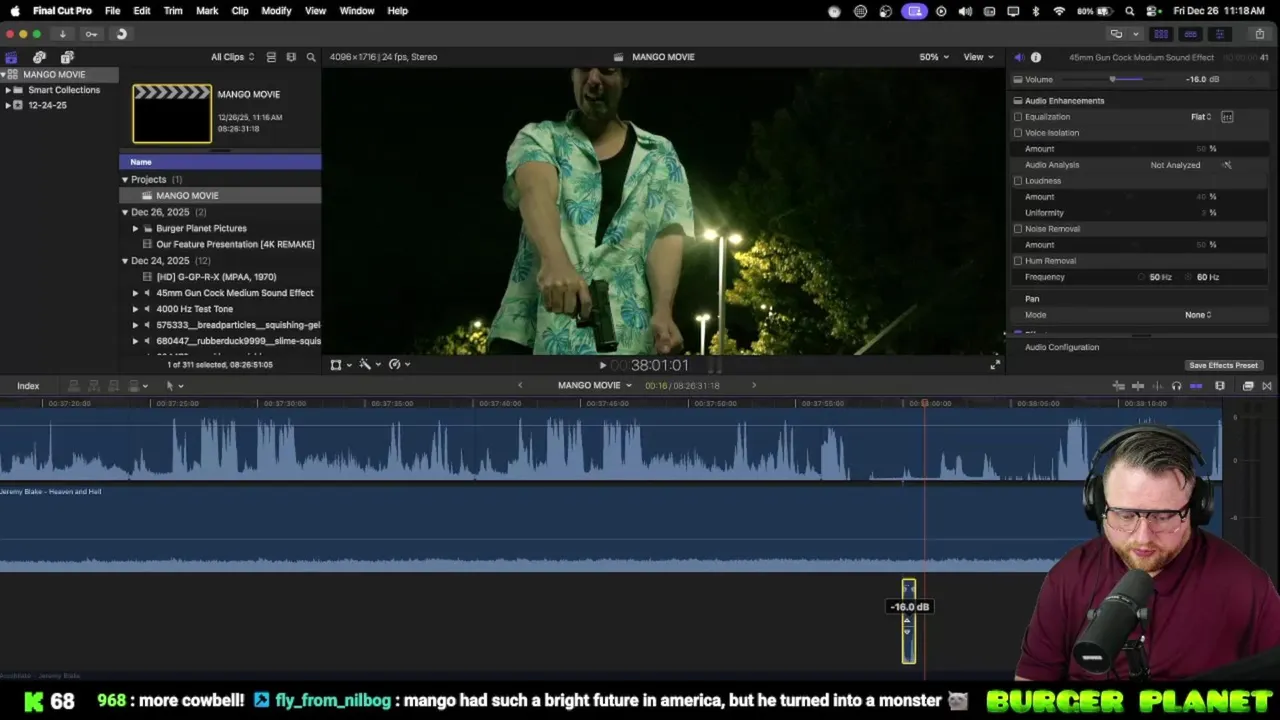This screenshot has height=720, width=1280.
Task: Show libraries sidebar clapperboard icon
Action: point(11,57)
